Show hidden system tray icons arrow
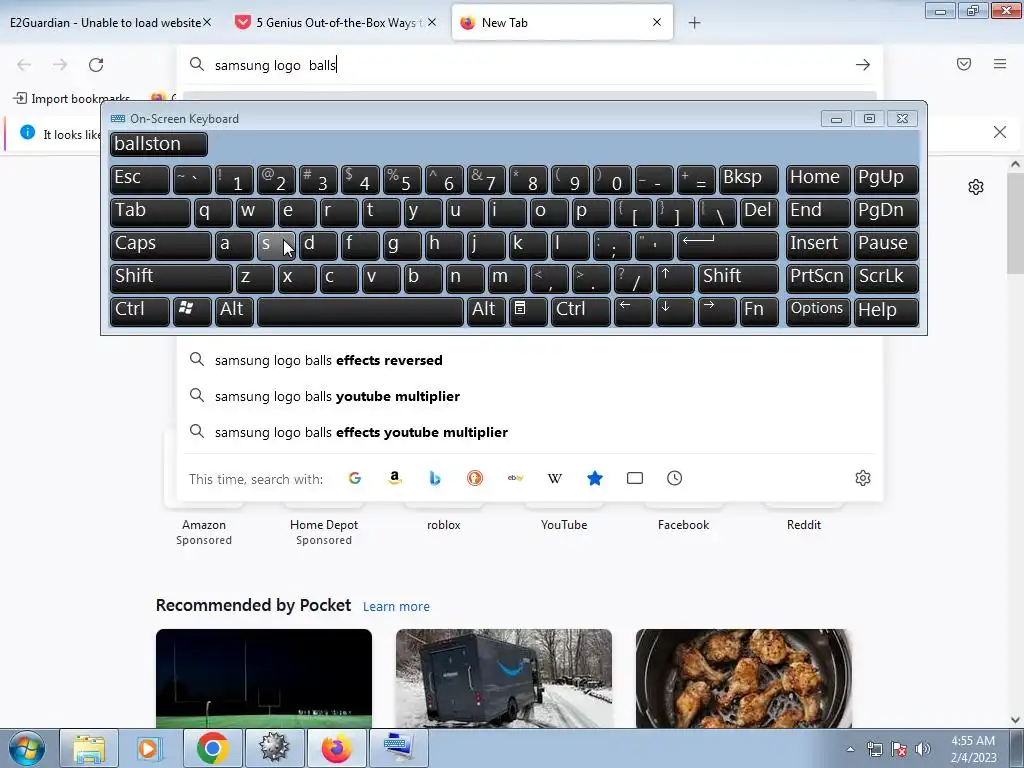1024x768 pixels. pos(850,749)
